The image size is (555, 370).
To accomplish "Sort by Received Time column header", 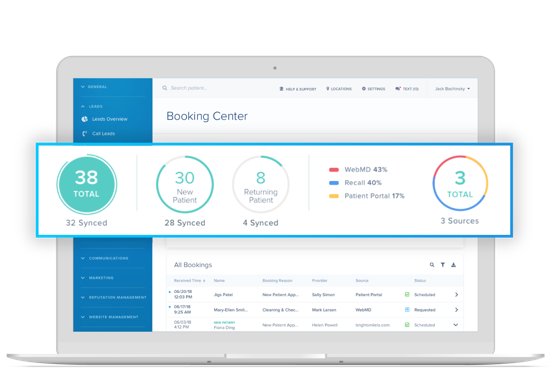I will pyautogui.click(x=189, y=280).
